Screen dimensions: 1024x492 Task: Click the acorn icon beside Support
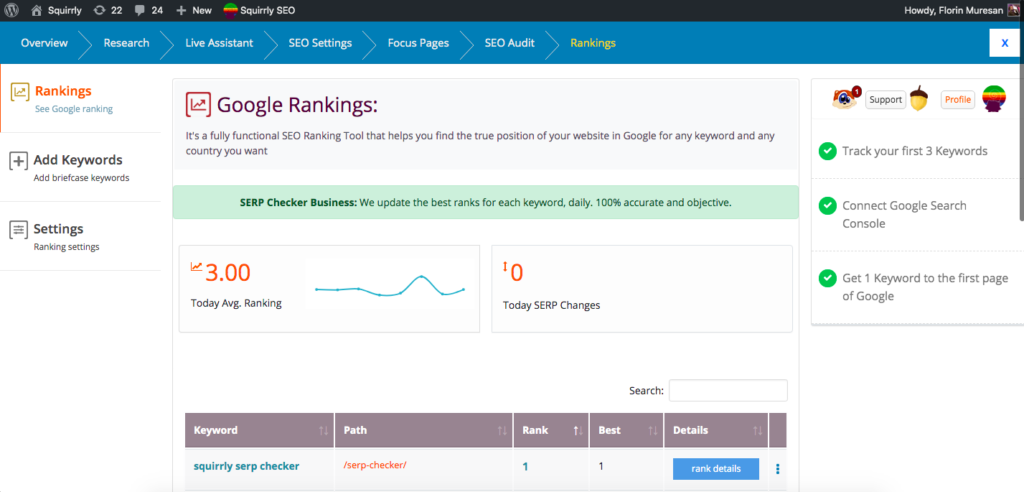920,99
